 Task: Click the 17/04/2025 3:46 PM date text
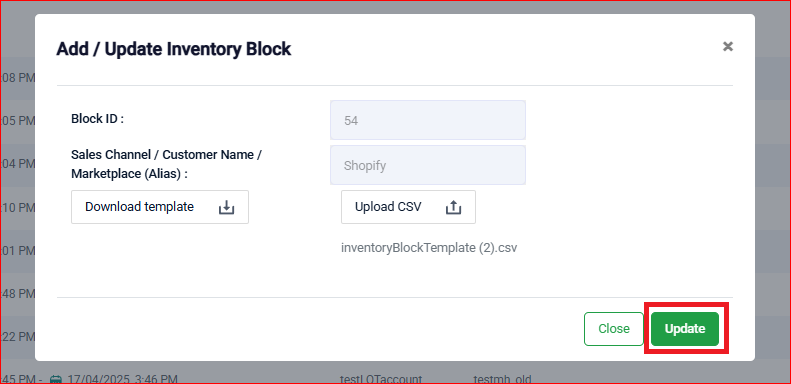pyautogui.click(x=122, y=379)
